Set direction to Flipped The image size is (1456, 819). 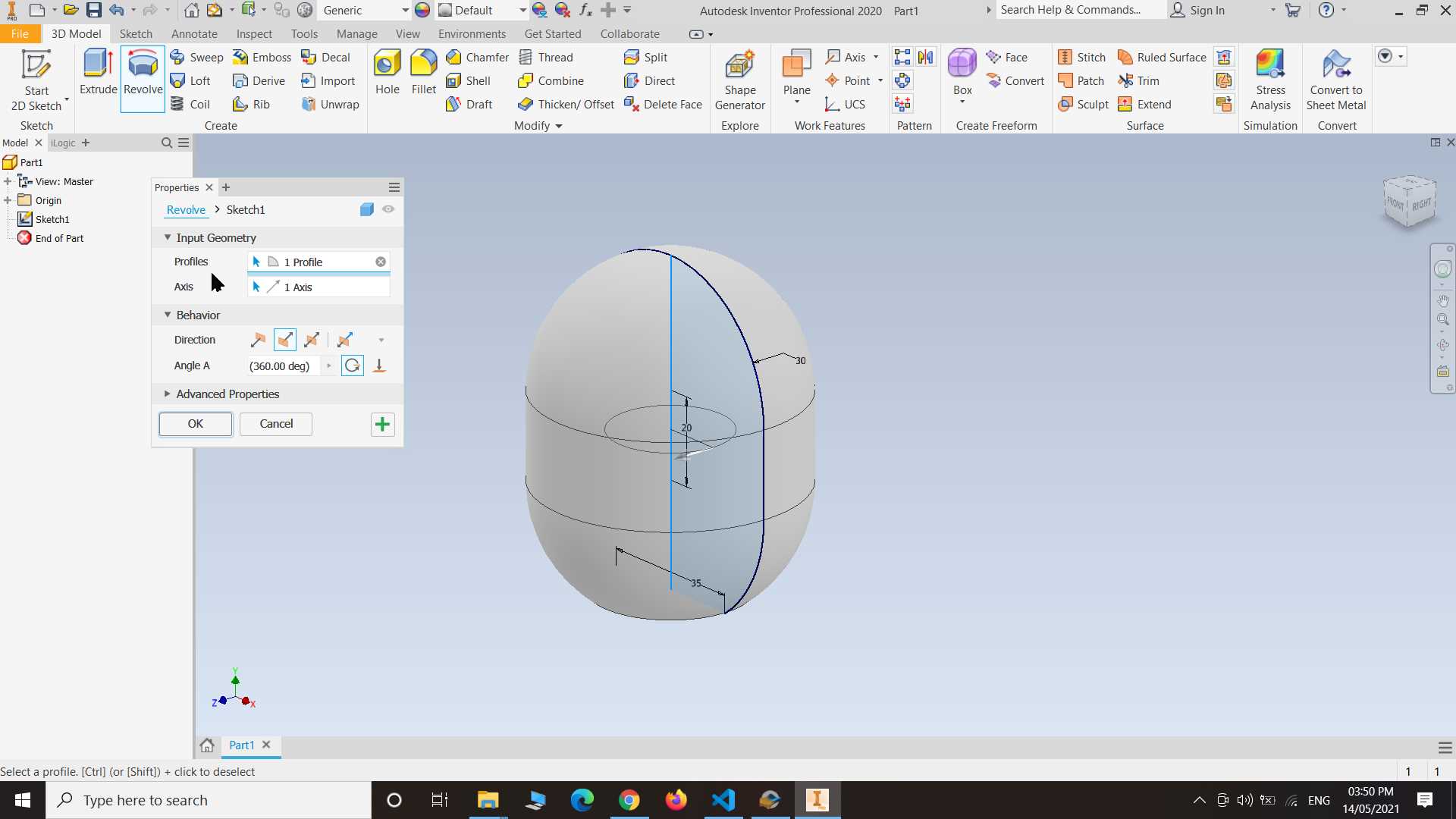tap(285, 340)
